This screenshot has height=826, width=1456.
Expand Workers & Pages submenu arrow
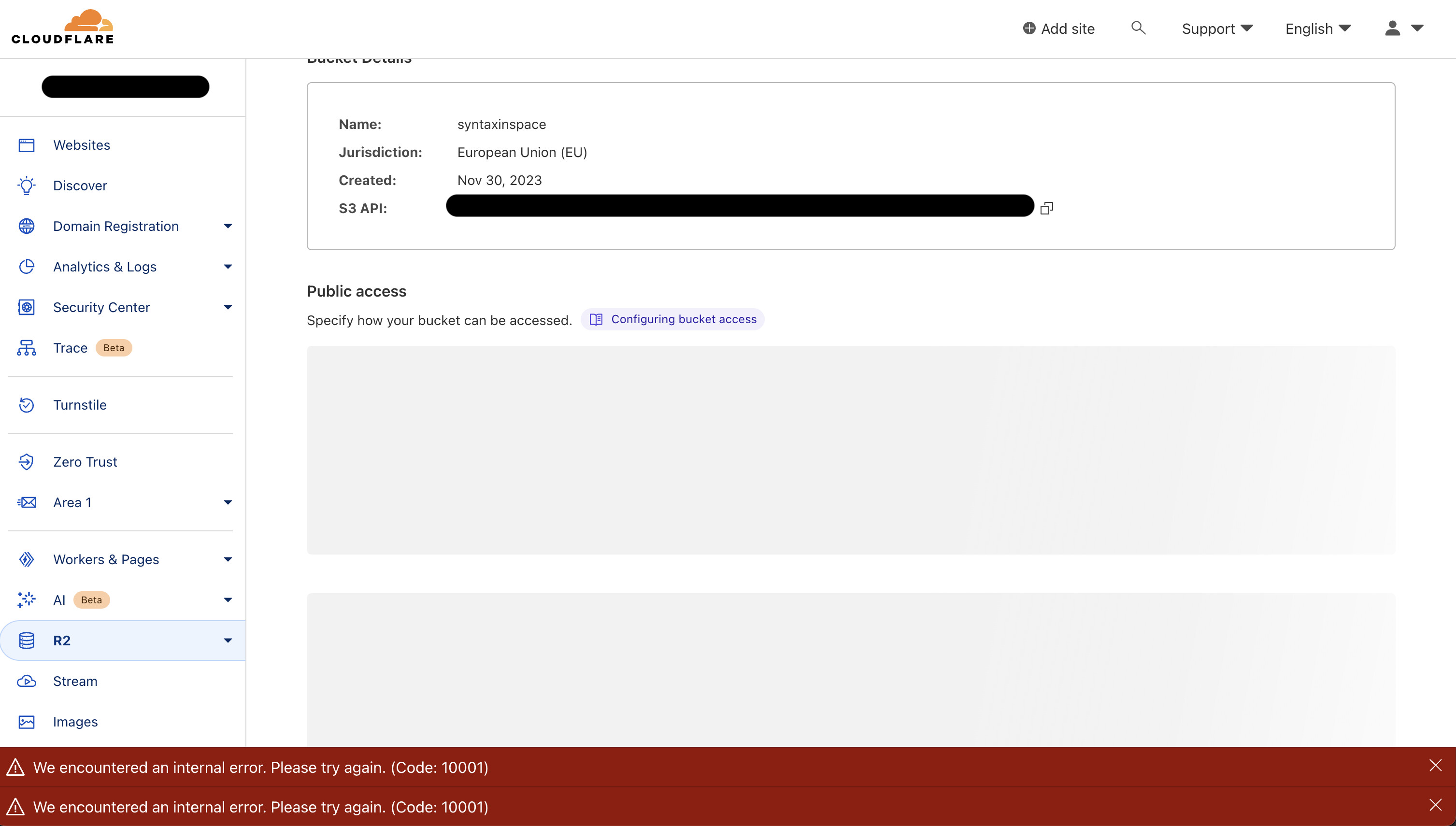(228, 559)
